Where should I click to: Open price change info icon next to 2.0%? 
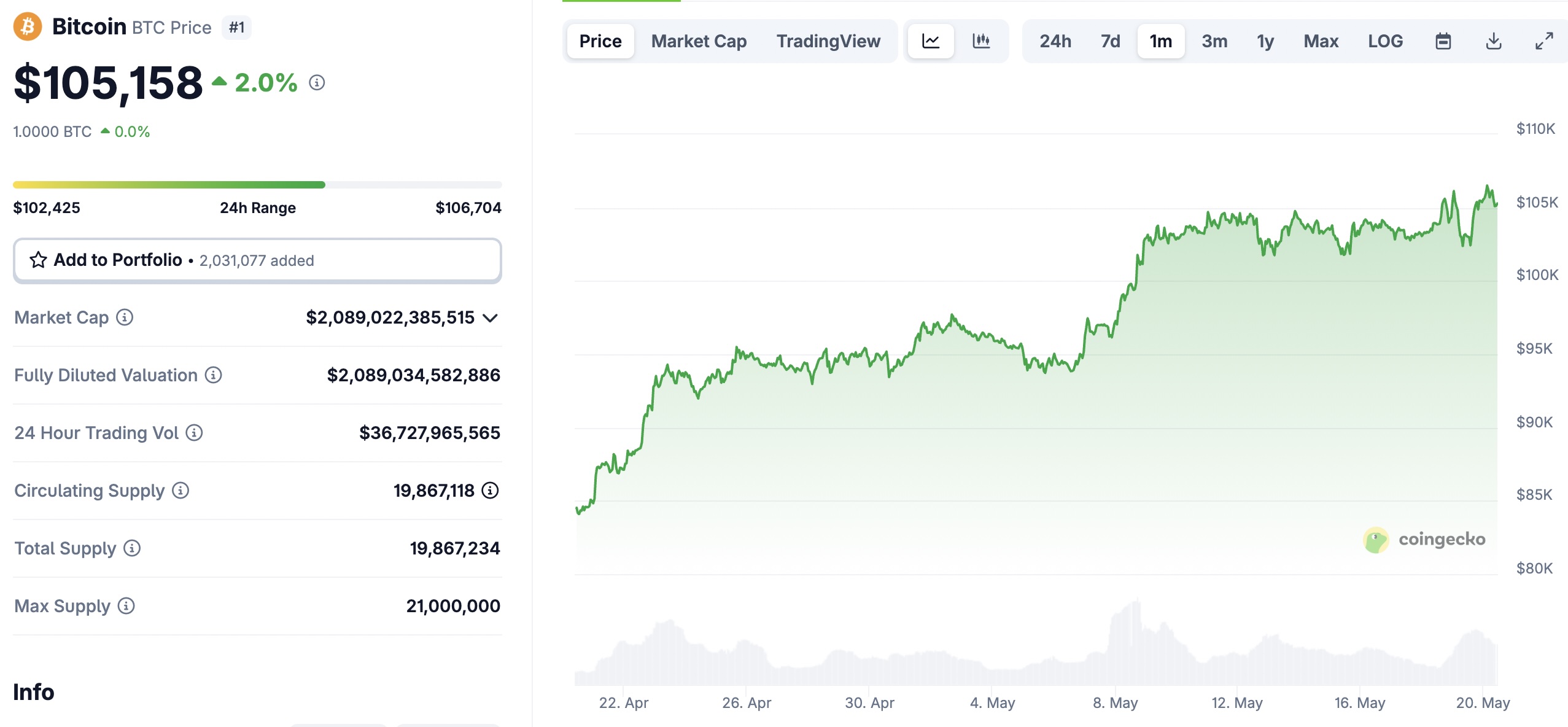tap(317, 82)
